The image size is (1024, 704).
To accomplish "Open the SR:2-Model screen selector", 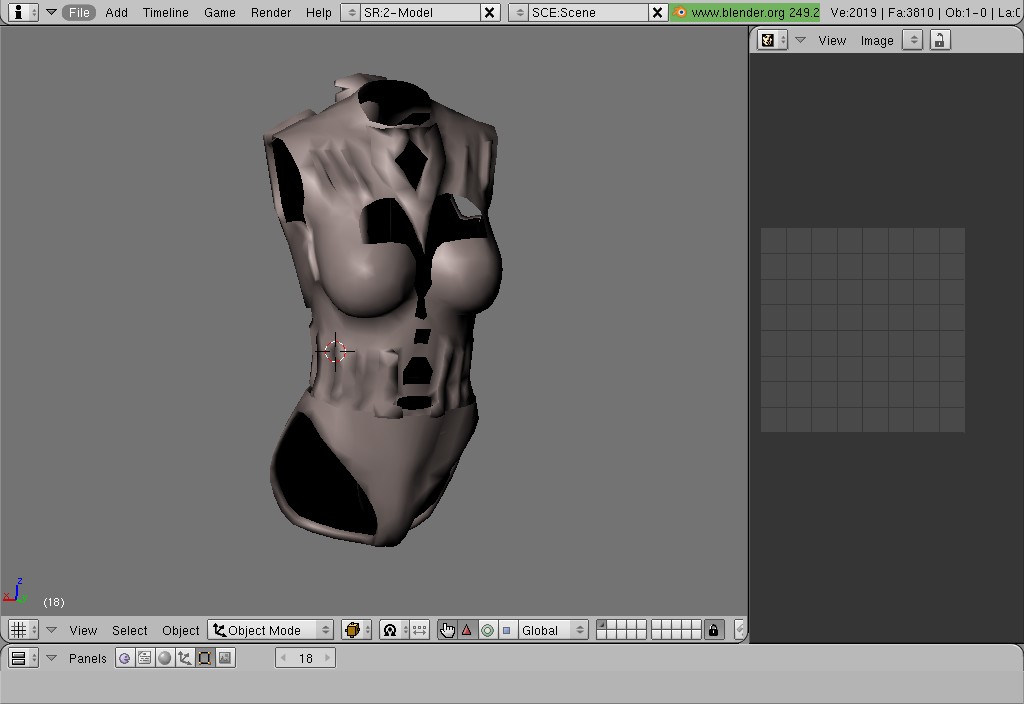I will (x=350, y=13).
